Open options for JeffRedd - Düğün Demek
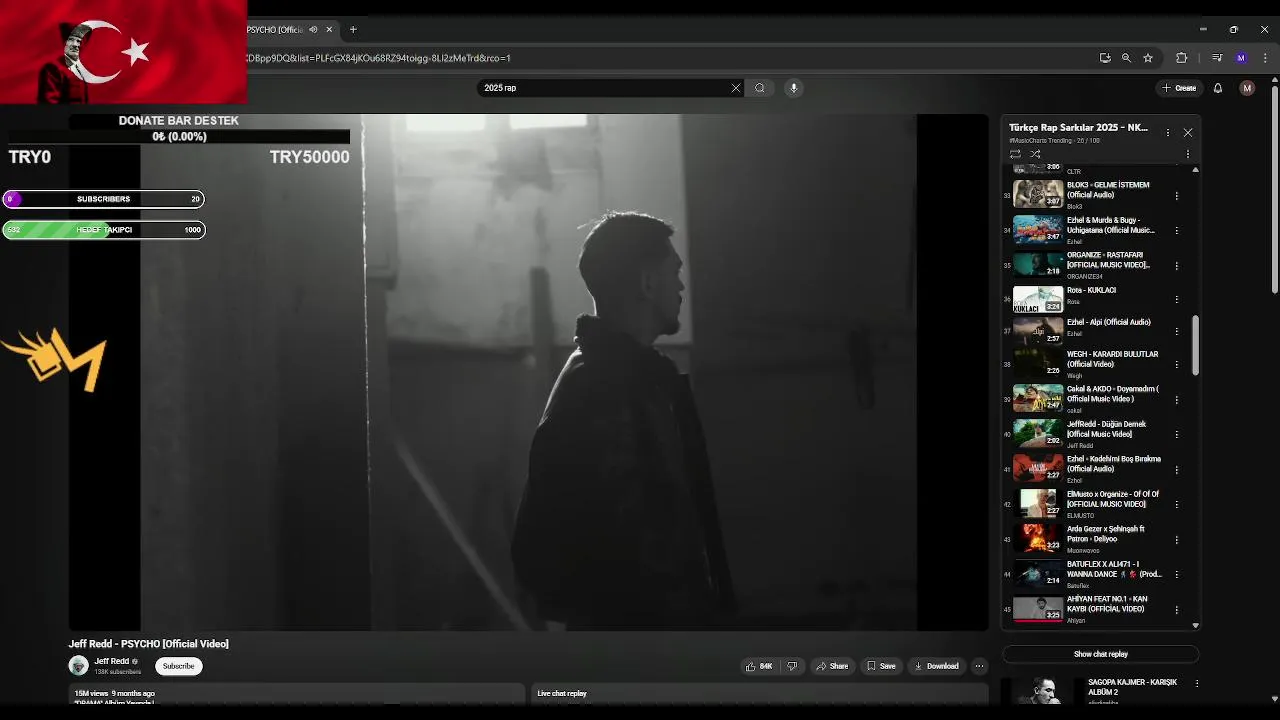The height and width of the screenshot is (720, 1280). 1176,434
